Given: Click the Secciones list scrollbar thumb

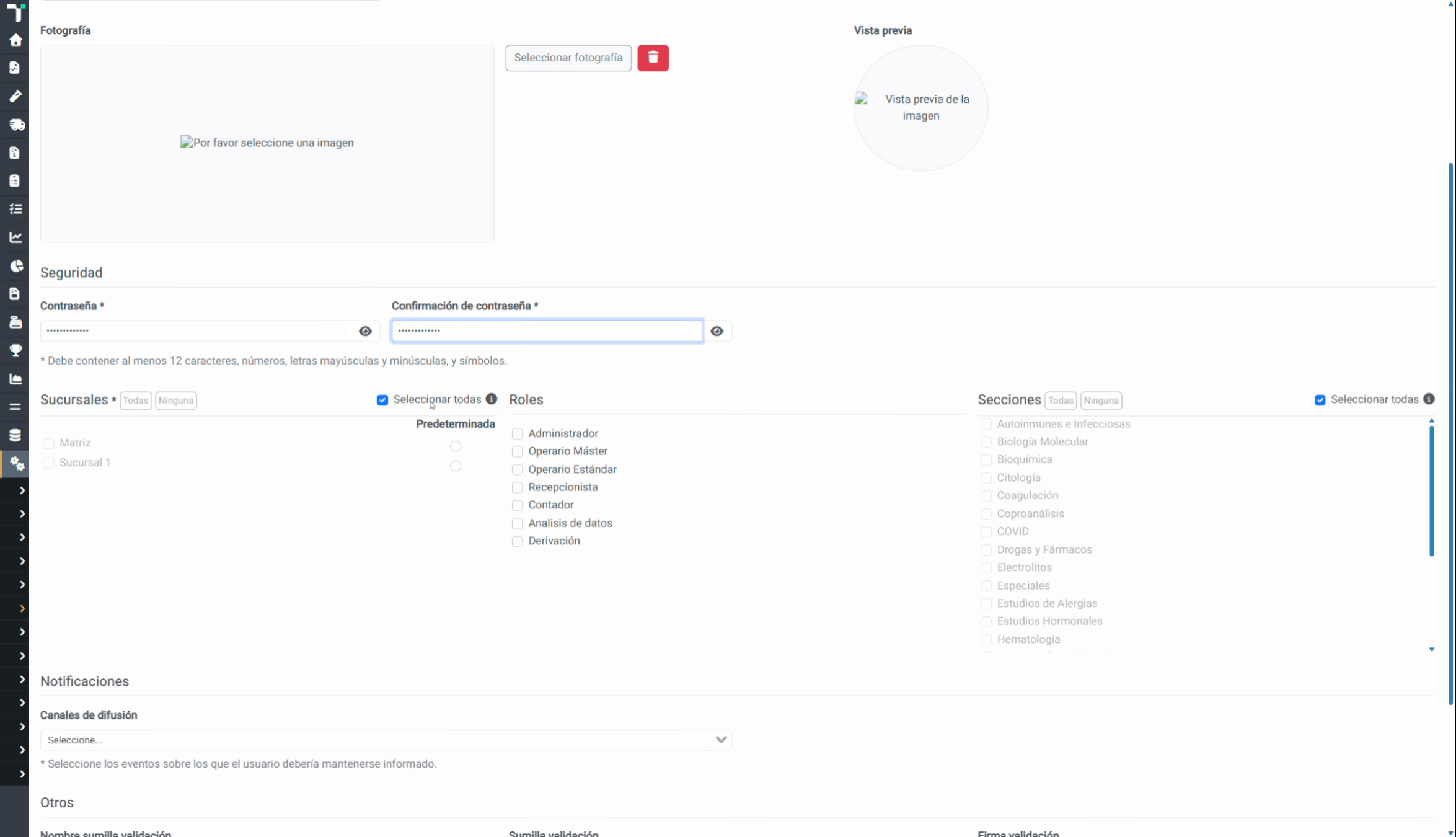Looking at the screenshot, I should pos(1431,491).
